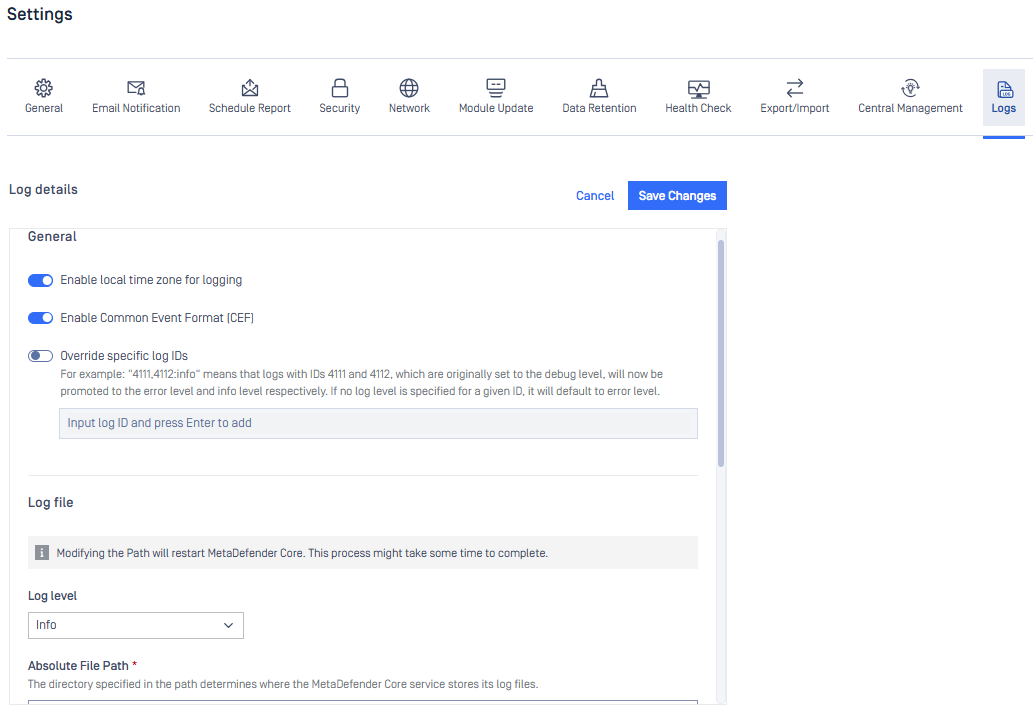Viewport: 1033px width, 714px height.
Task: Switch to Health Check tab label
Action: (698, 108)
